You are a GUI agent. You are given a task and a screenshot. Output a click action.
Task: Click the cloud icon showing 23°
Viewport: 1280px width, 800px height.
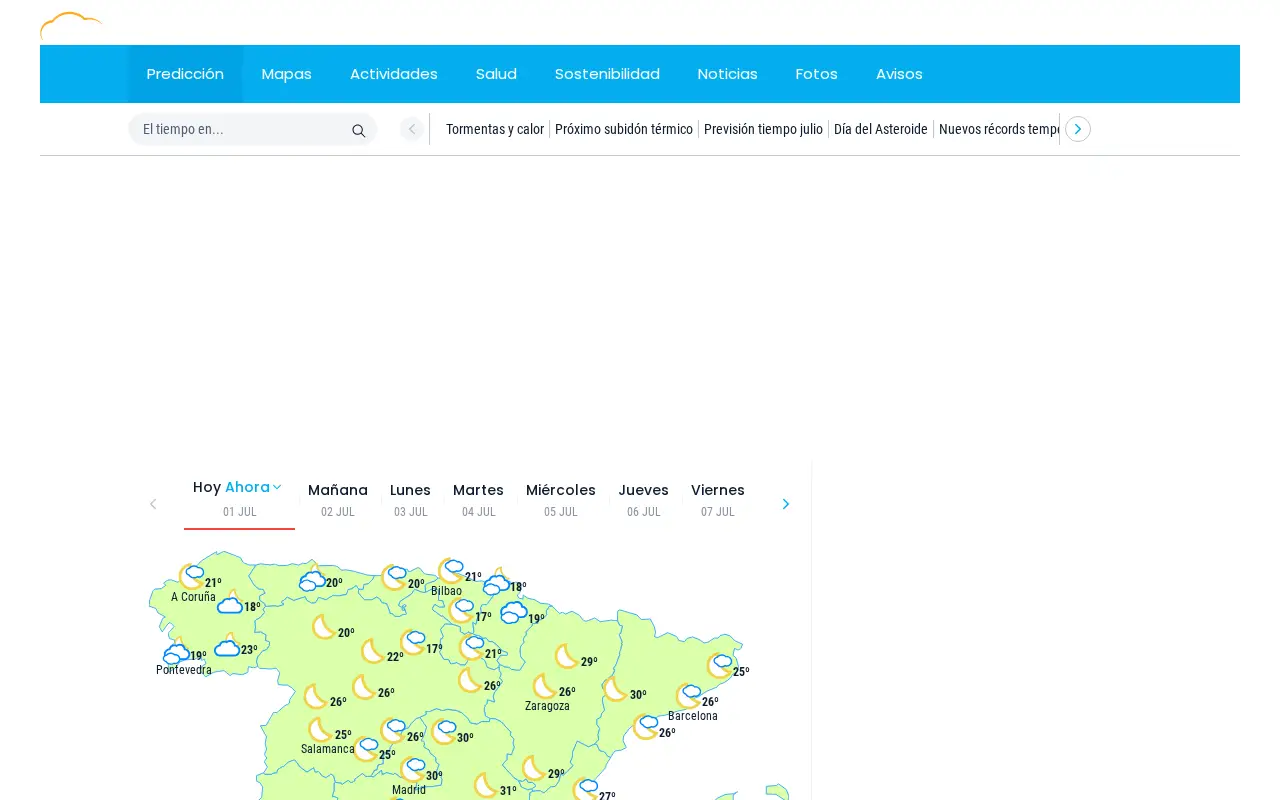227,647
